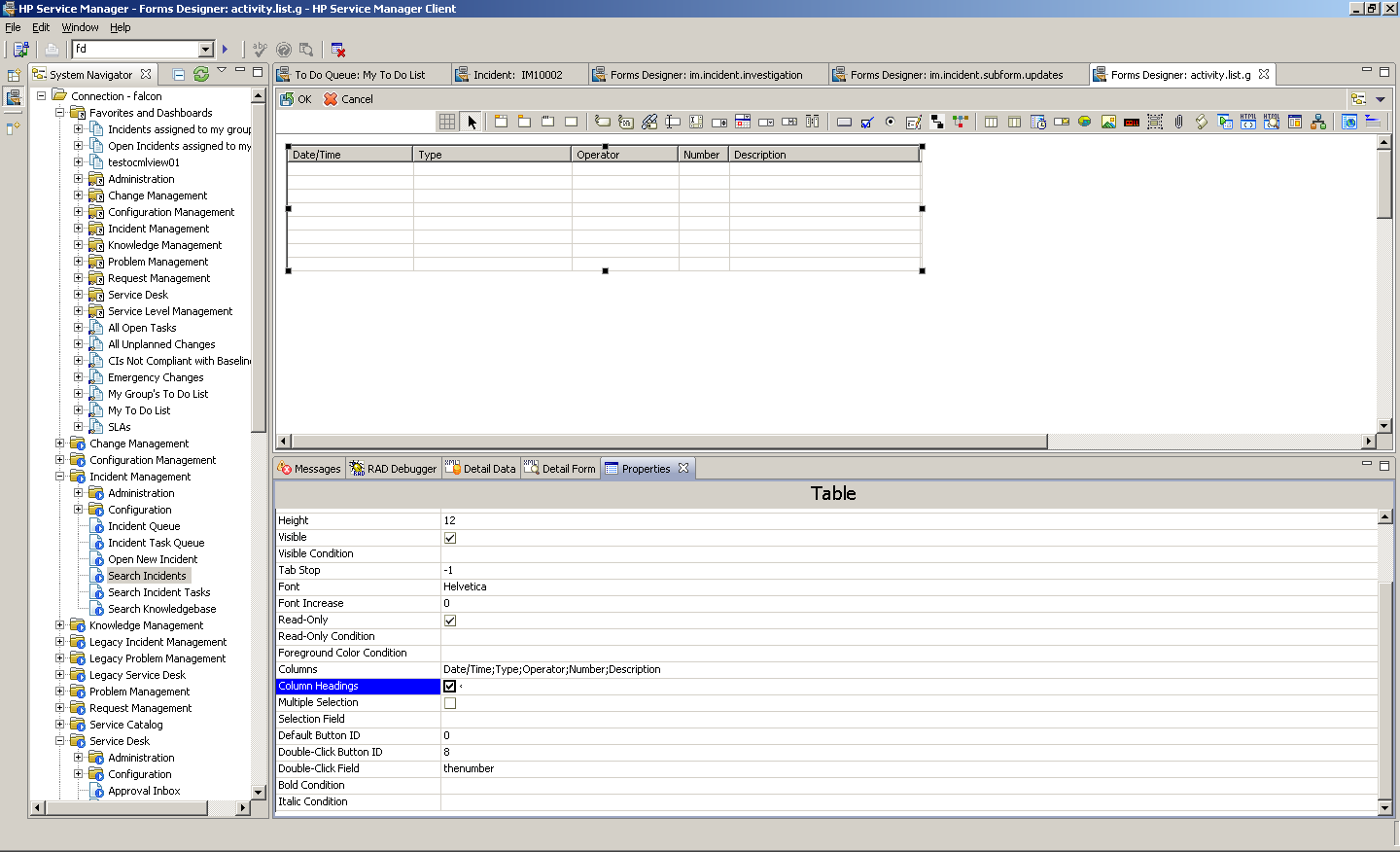Collapse Favorites and Dashboards node
1400x852 pixels.
tap(60, 112)
